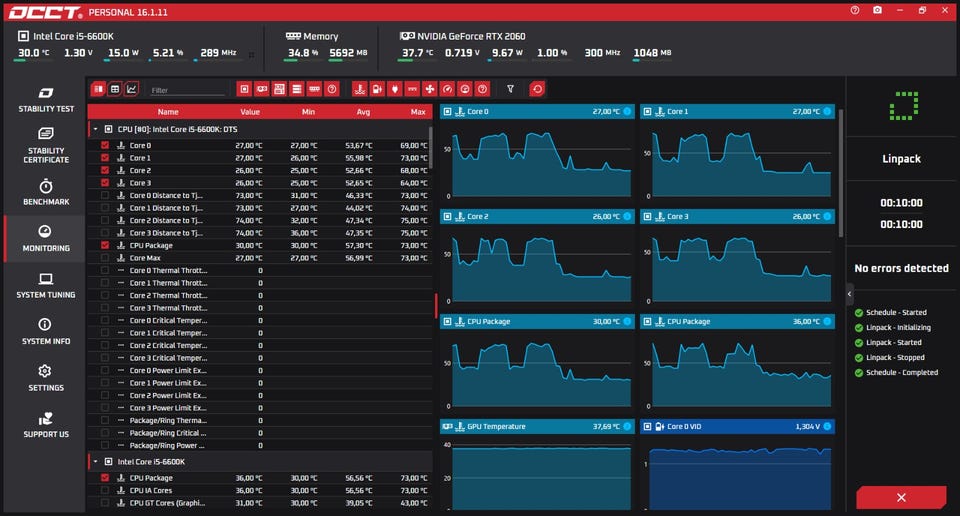This screenshot has width=960, height=516.
Task: Check Core 1 Distance to Tj checkbox
Action: [x=105, y=208]
